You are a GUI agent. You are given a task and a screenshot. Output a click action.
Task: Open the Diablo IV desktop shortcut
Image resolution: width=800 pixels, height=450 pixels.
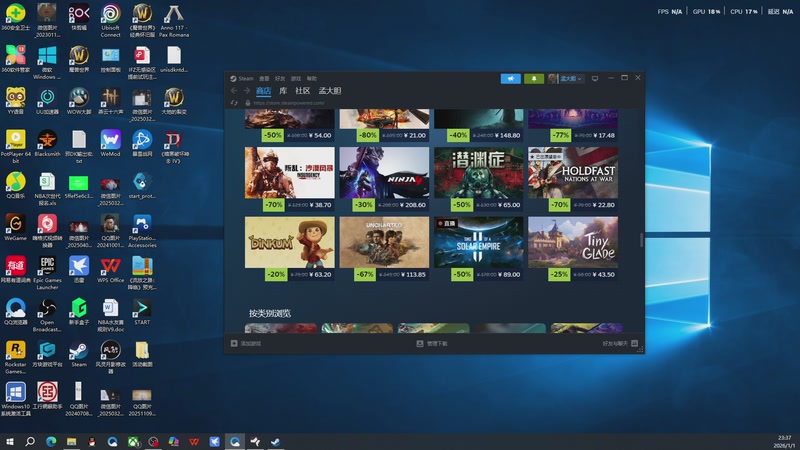(x=174, y=146)
